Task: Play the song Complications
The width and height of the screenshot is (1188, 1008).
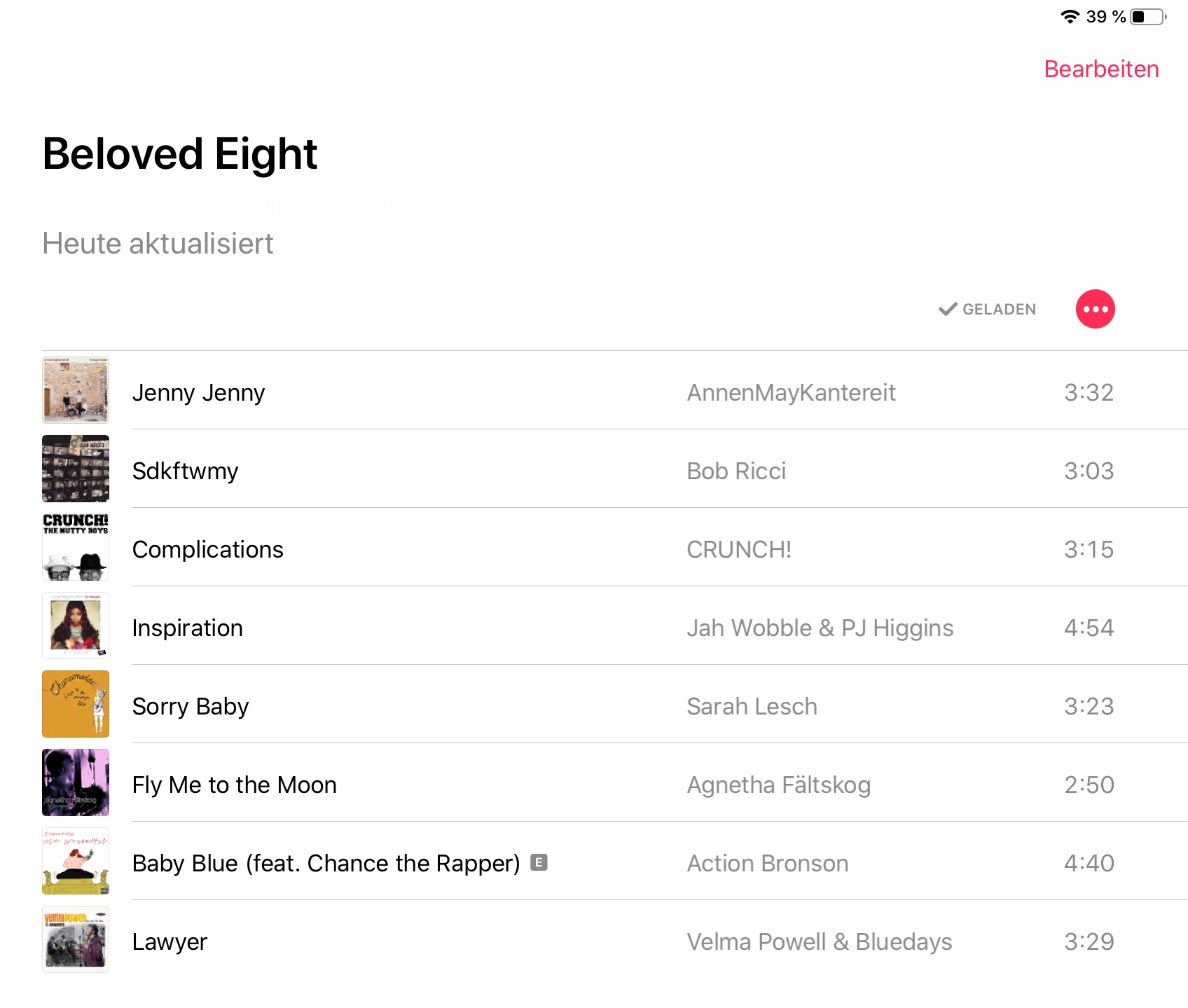Action: click(208, 550)
